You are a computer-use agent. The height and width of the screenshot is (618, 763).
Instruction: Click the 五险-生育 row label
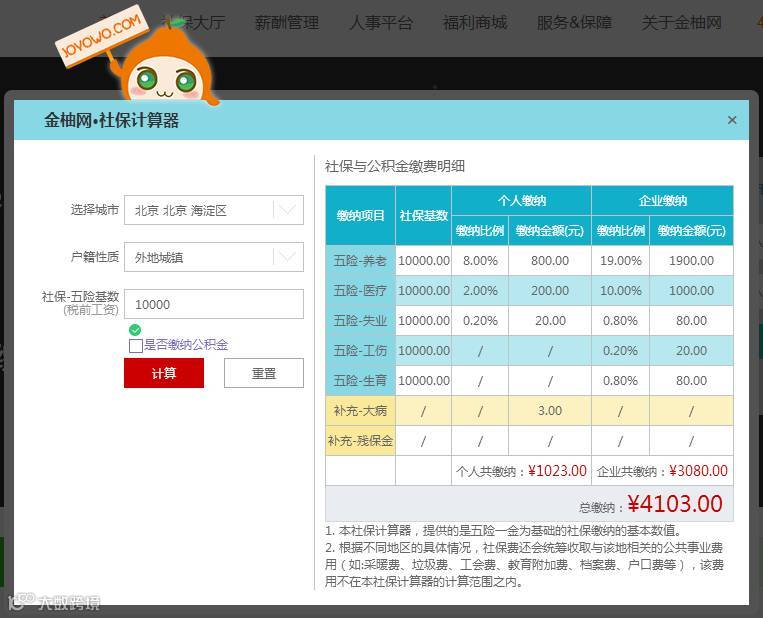tap(360, 381)
